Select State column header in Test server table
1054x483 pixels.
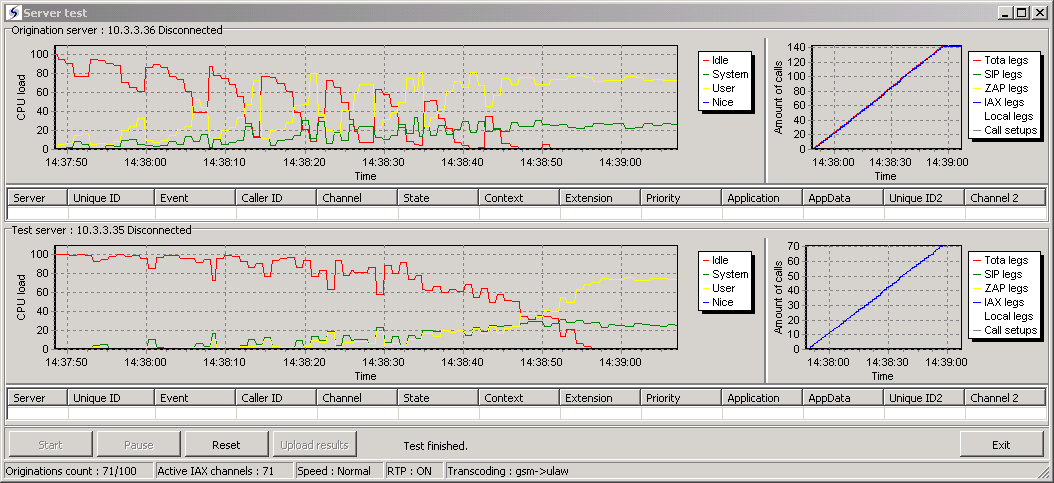tap(438, 398)
